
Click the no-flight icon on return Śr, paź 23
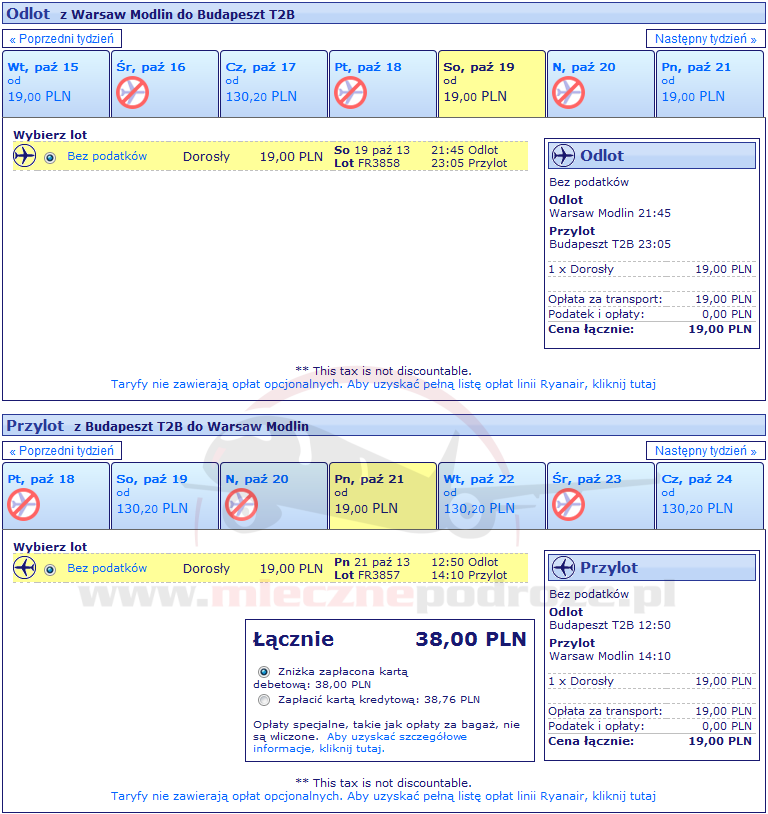568,504
